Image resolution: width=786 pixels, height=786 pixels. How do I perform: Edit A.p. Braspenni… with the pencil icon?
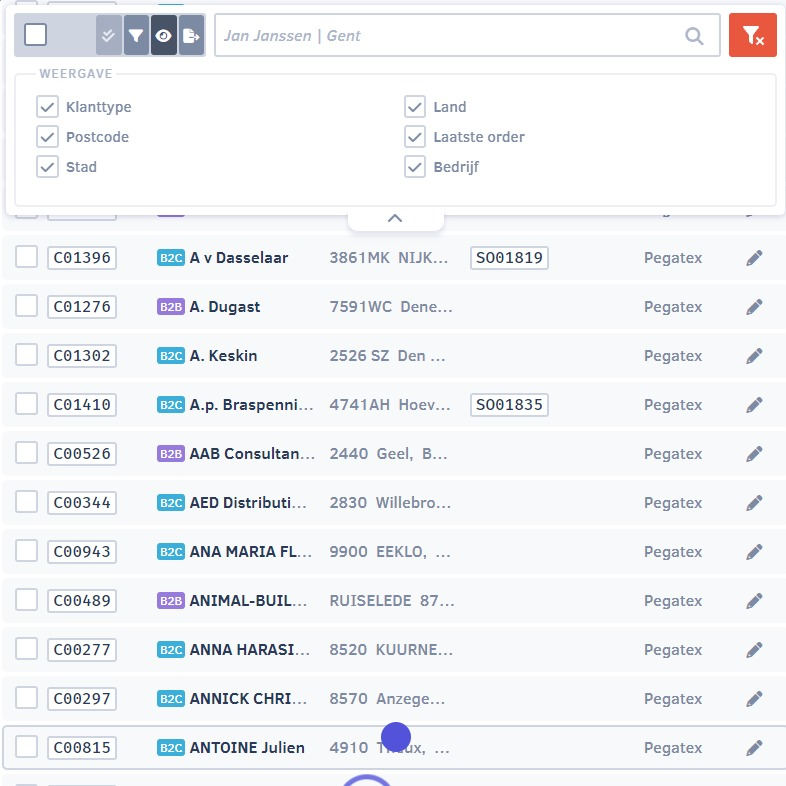pyautogui.click(x=754, y=405)
